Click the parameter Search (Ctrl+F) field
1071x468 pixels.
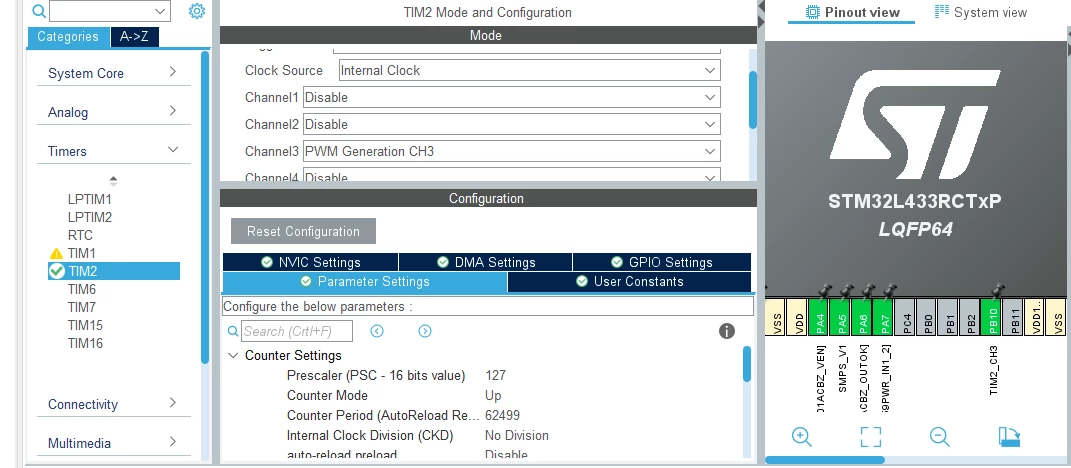click(297, 331)
